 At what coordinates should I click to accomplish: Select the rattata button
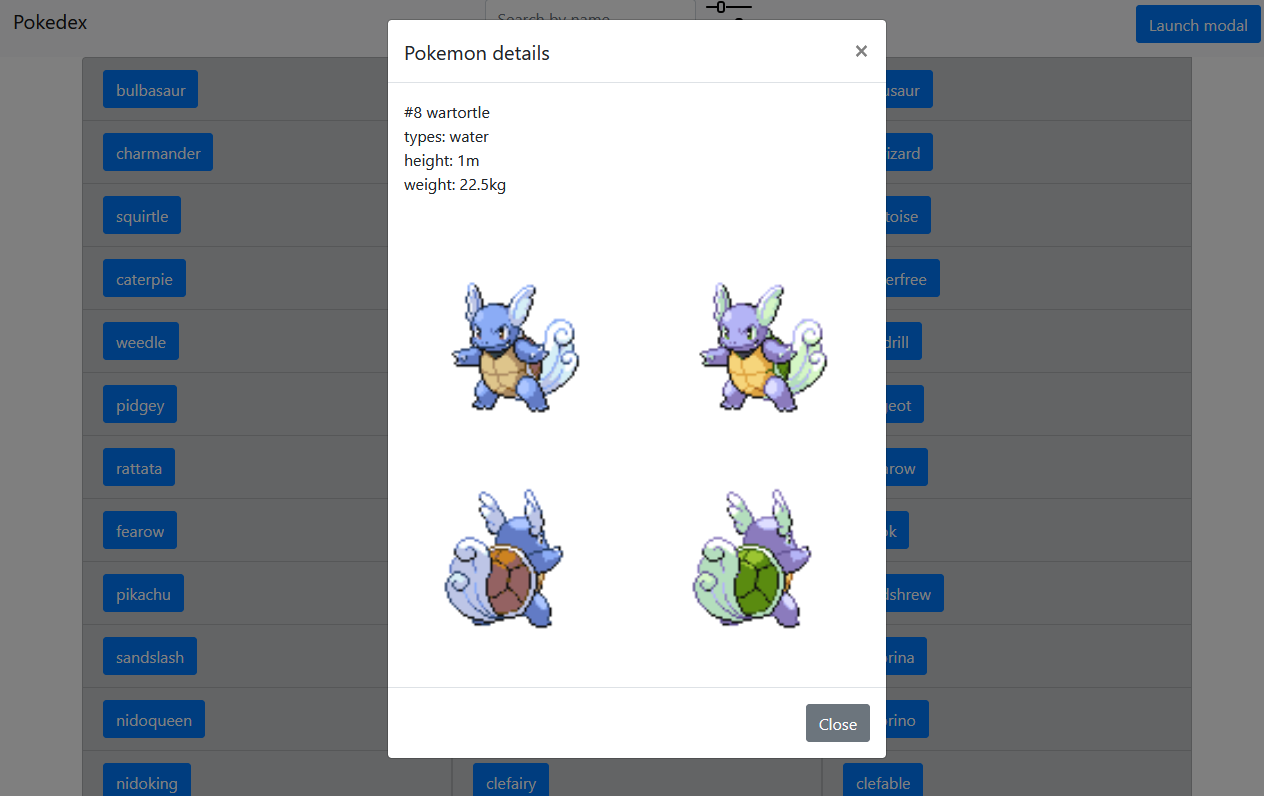coord(139,468)
